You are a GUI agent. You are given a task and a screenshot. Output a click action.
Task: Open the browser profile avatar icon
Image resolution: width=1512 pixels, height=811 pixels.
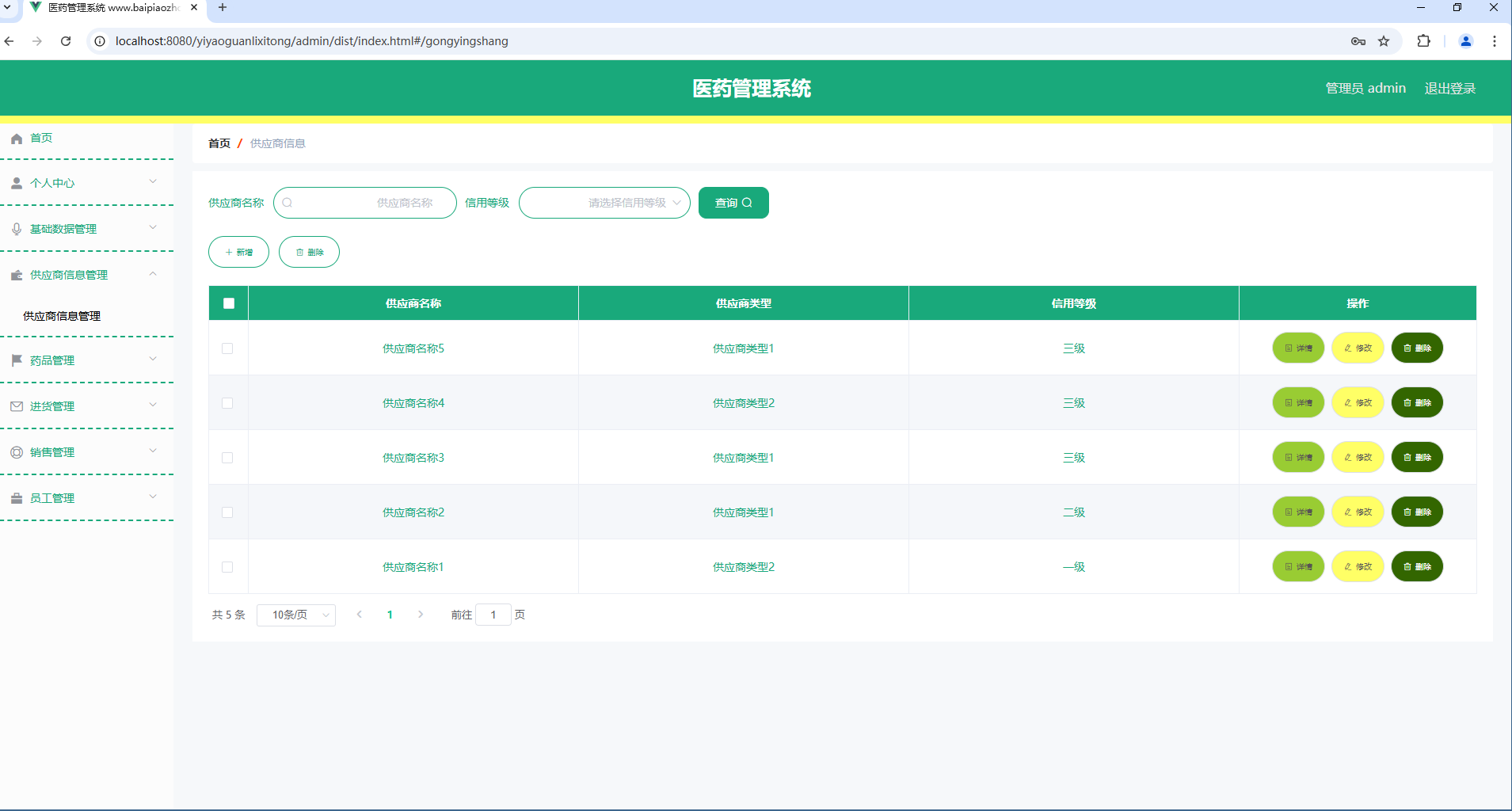[x=1465, y=41]
